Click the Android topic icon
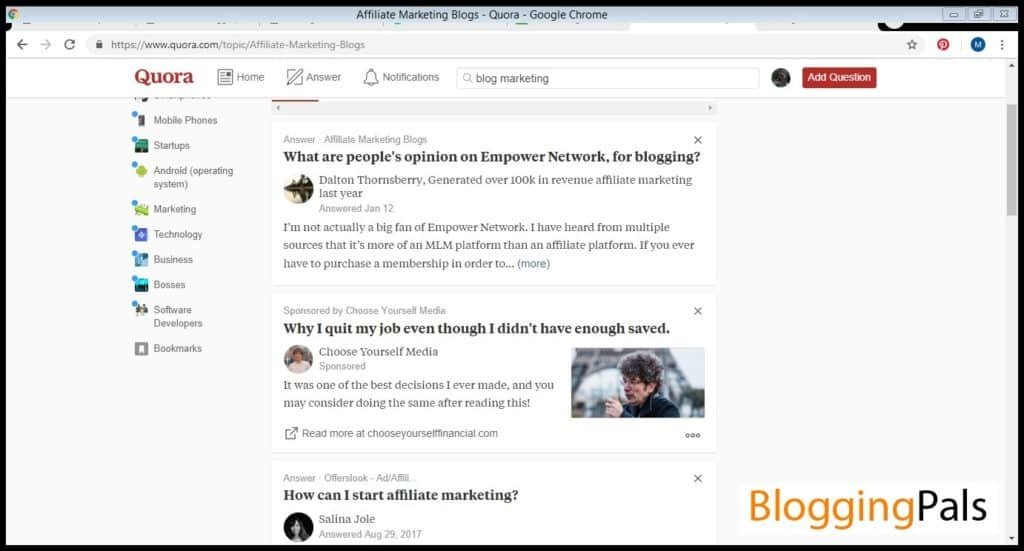This screenshot has width=1024, height=551. [x=140, y=171]
